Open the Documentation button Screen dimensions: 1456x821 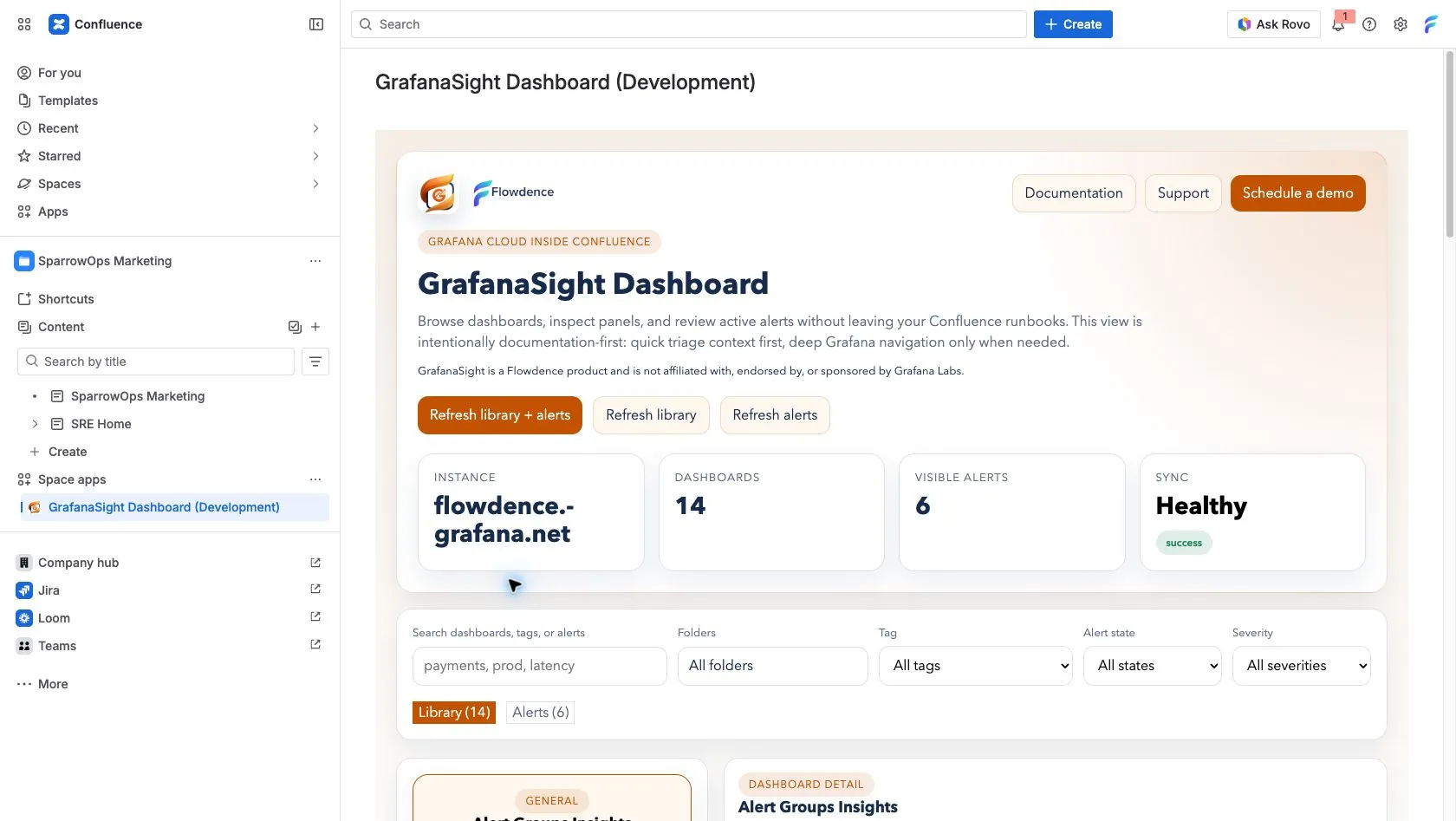(x=1074, y=193)
